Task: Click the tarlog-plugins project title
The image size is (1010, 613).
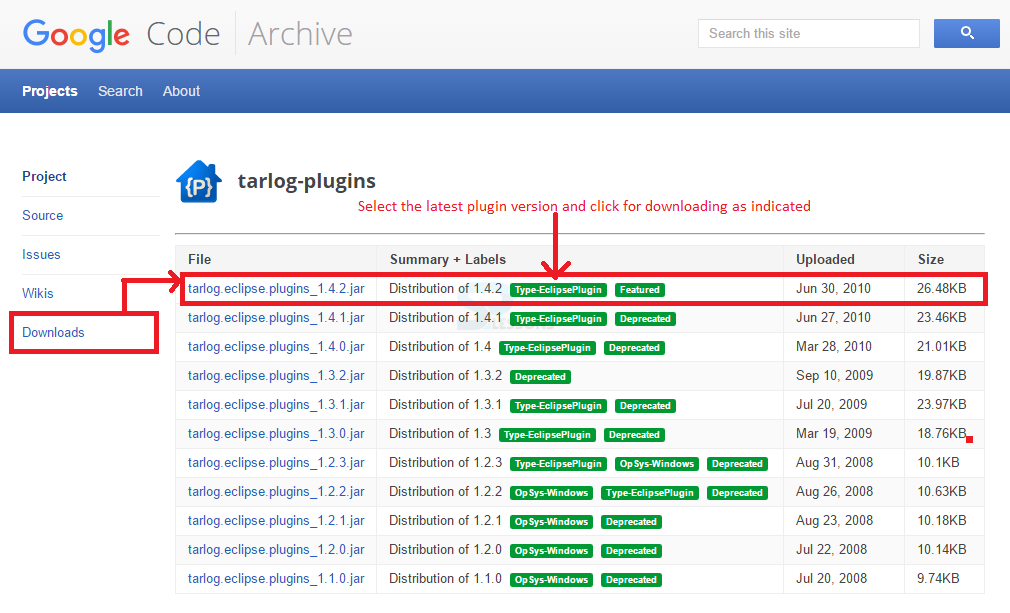Action: [307, 182]
